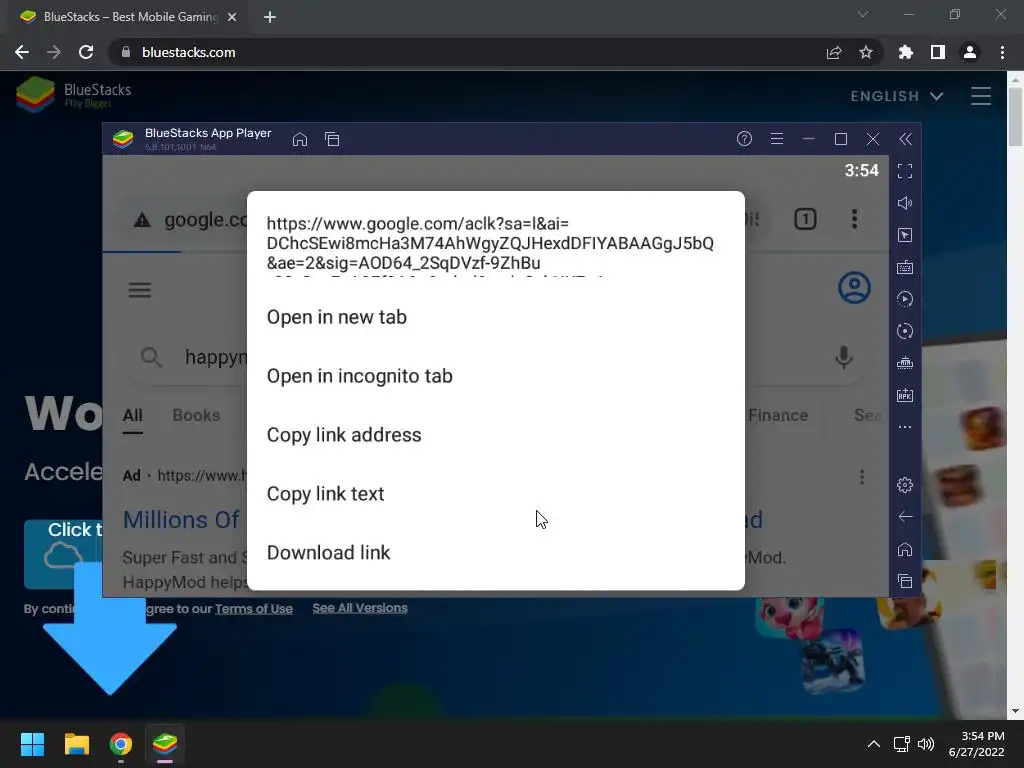Open Windows Start menu
The image size is (1024, 768).
pos(32,744)
